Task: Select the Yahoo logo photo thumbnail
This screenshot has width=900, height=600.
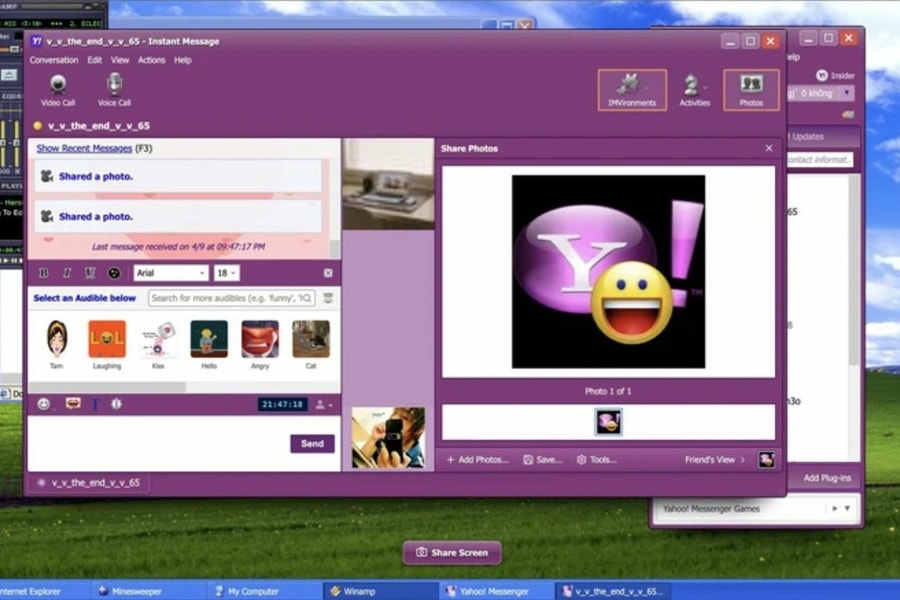Action: [x=608, y=422]
